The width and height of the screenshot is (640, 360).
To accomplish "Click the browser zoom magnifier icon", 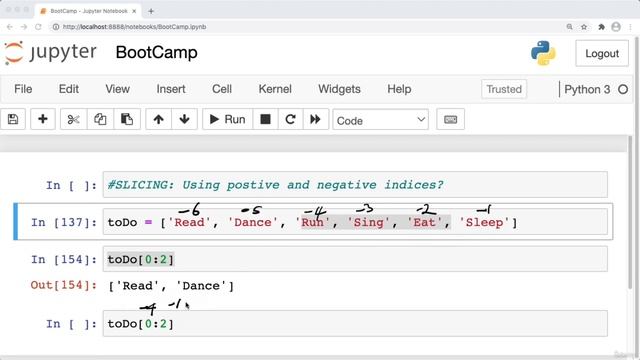I will click(569, 27).
